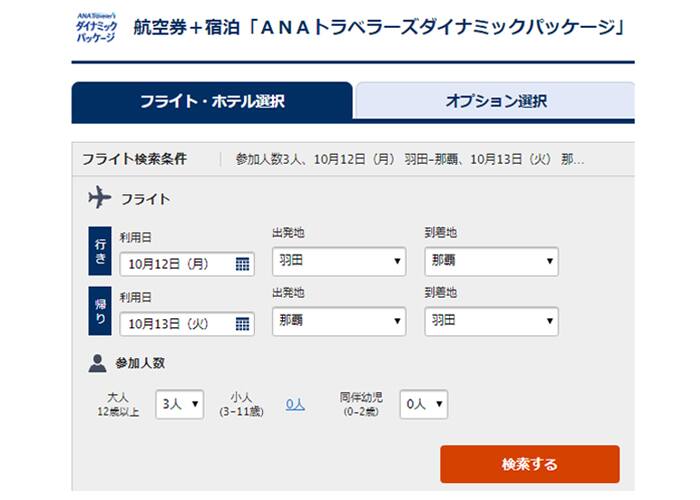Switch to フライト・ホテル選択 tab

point(211,101)
